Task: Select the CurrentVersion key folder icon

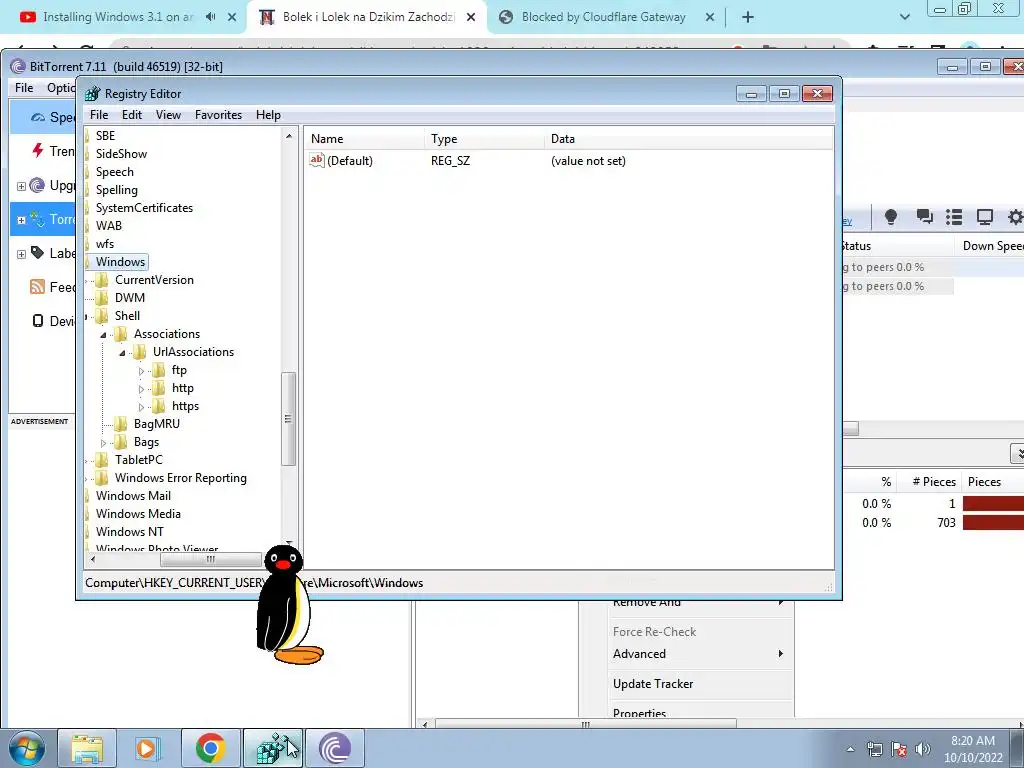Action: tap(101, 280)
